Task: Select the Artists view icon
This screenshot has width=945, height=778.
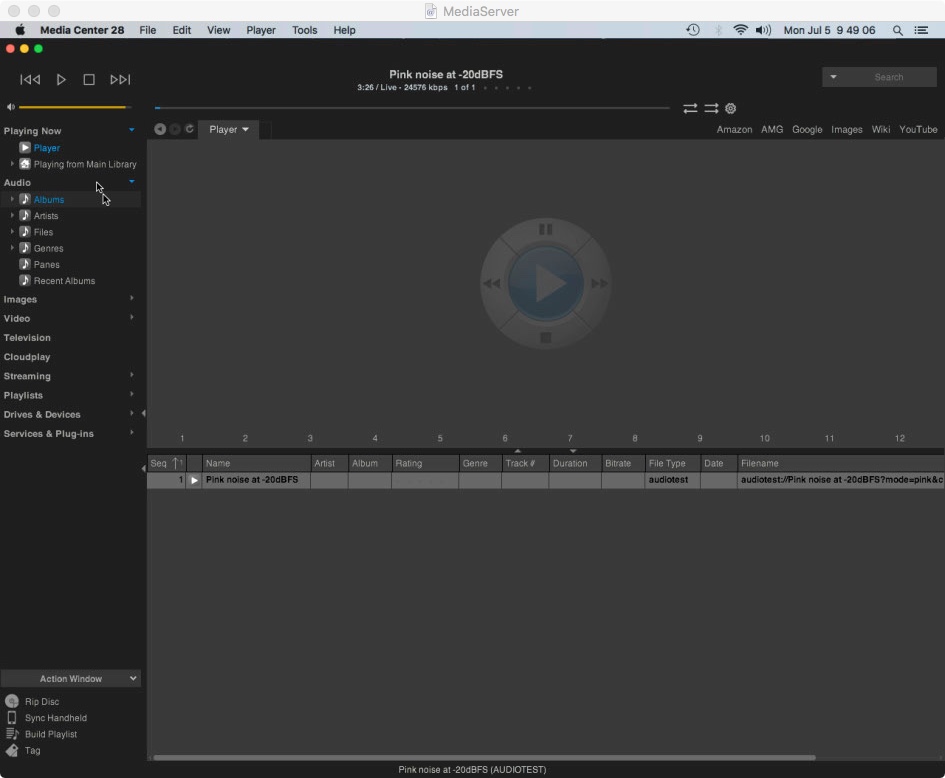Action: coord(25,215)
